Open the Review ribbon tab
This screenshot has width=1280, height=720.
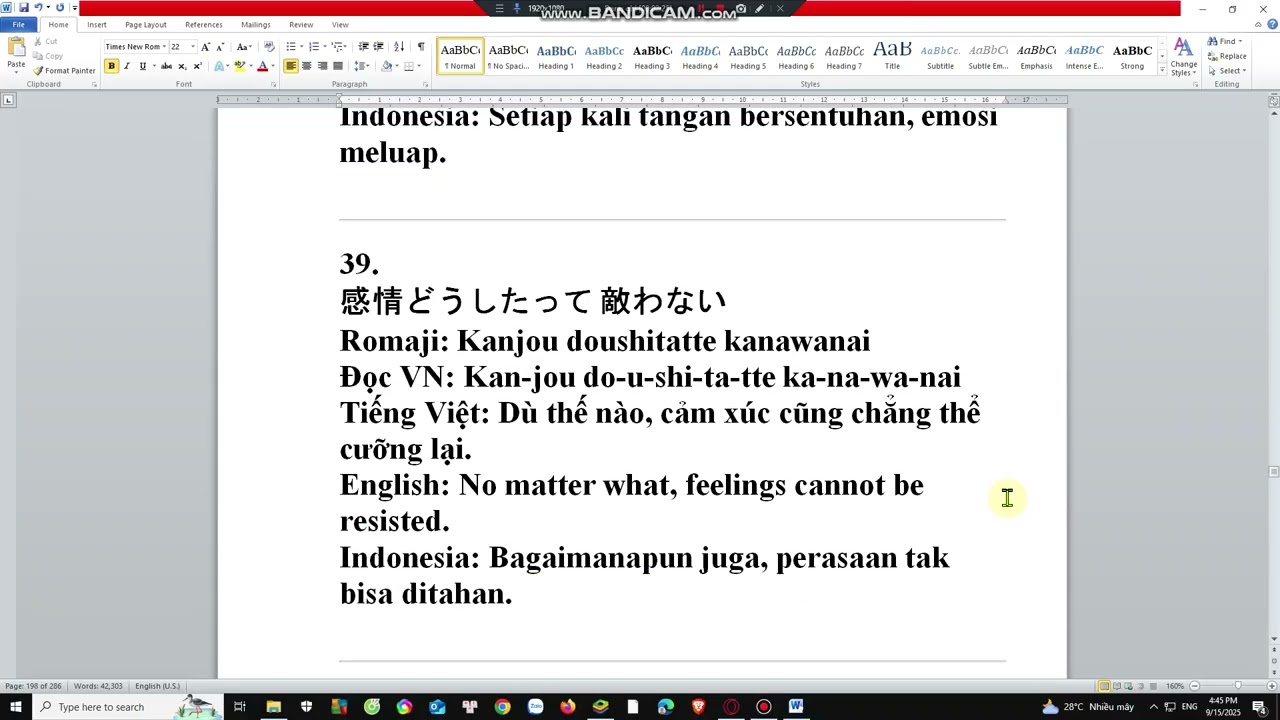click(300, 25)
